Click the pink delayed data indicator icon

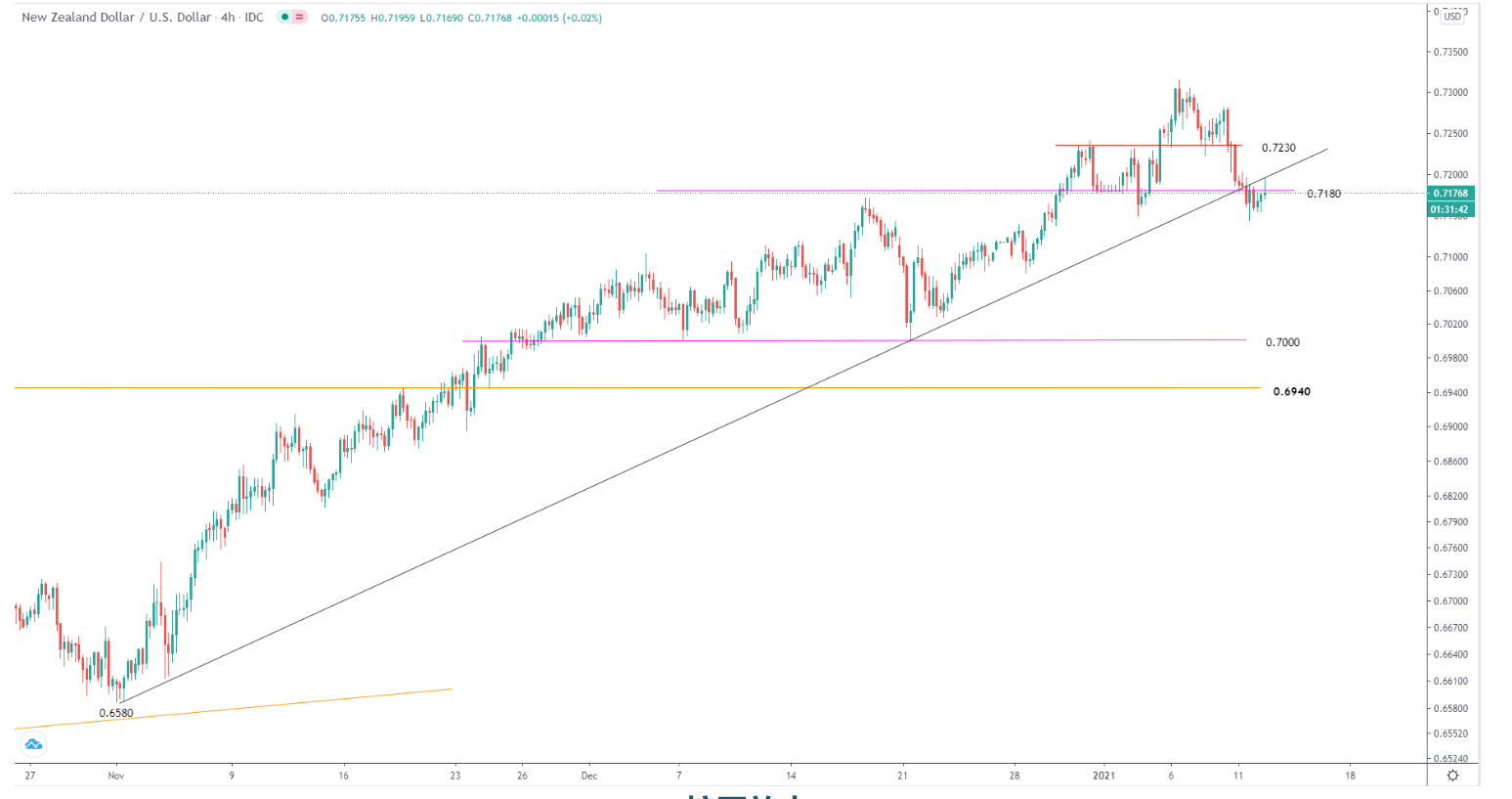[299, 18]
